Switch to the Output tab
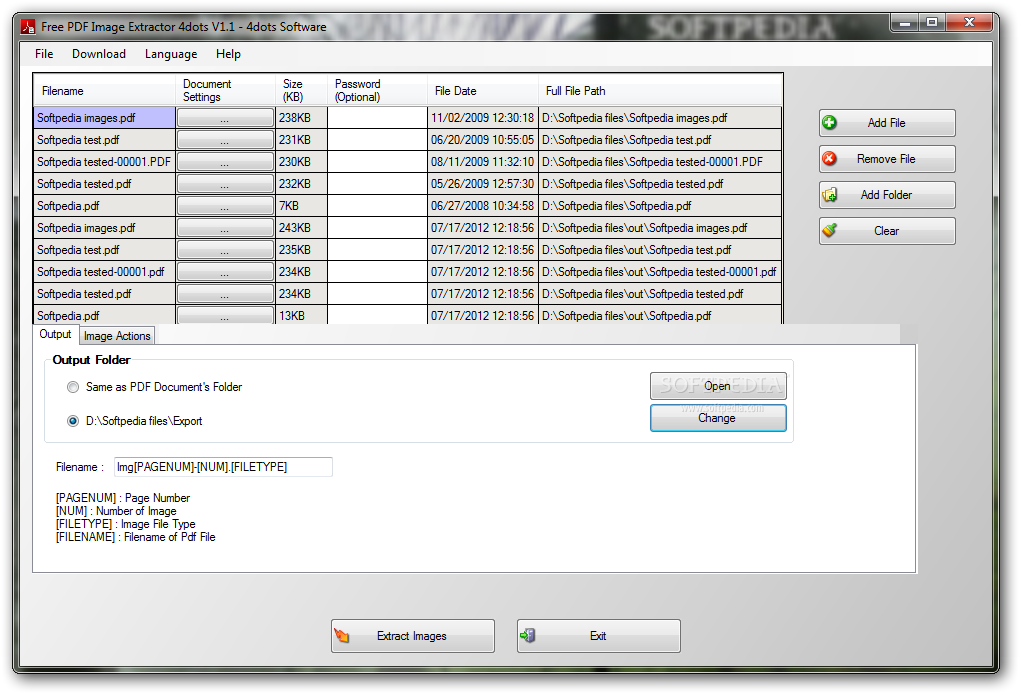Image resolution: width=1020 pixels, height=694 pixels. point(55,334)
